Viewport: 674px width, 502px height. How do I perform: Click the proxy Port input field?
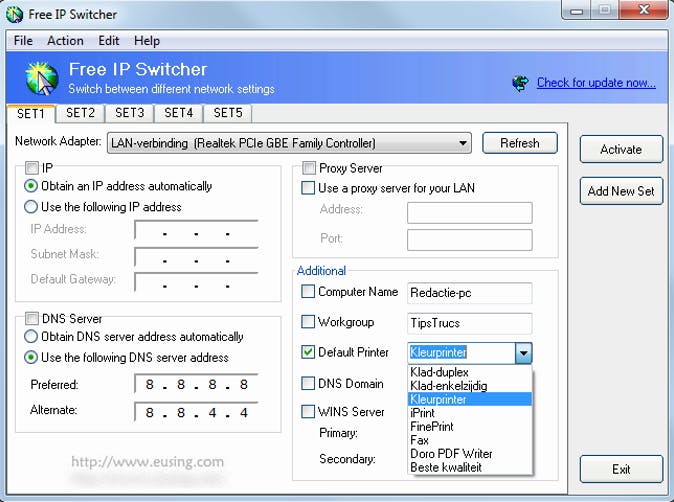470,240
